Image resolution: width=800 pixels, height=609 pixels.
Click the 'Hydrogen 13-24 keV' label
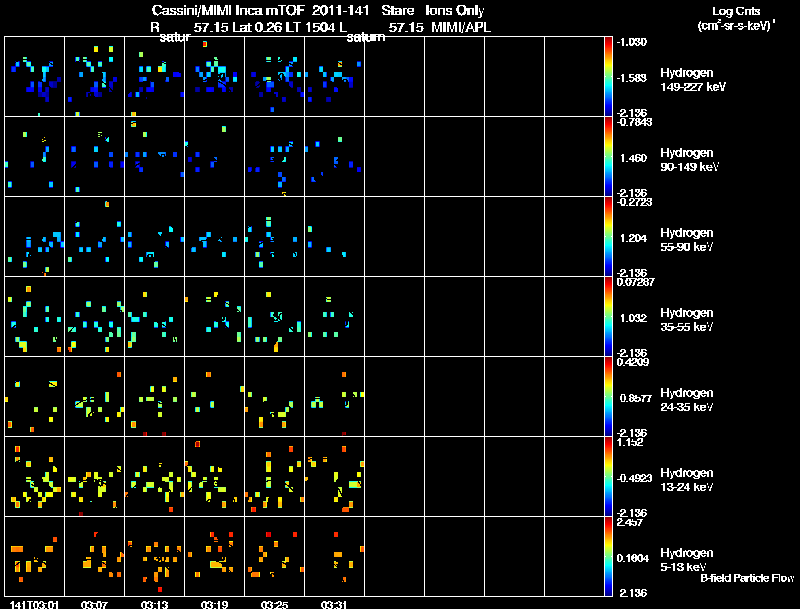click(x=687, y=480)
